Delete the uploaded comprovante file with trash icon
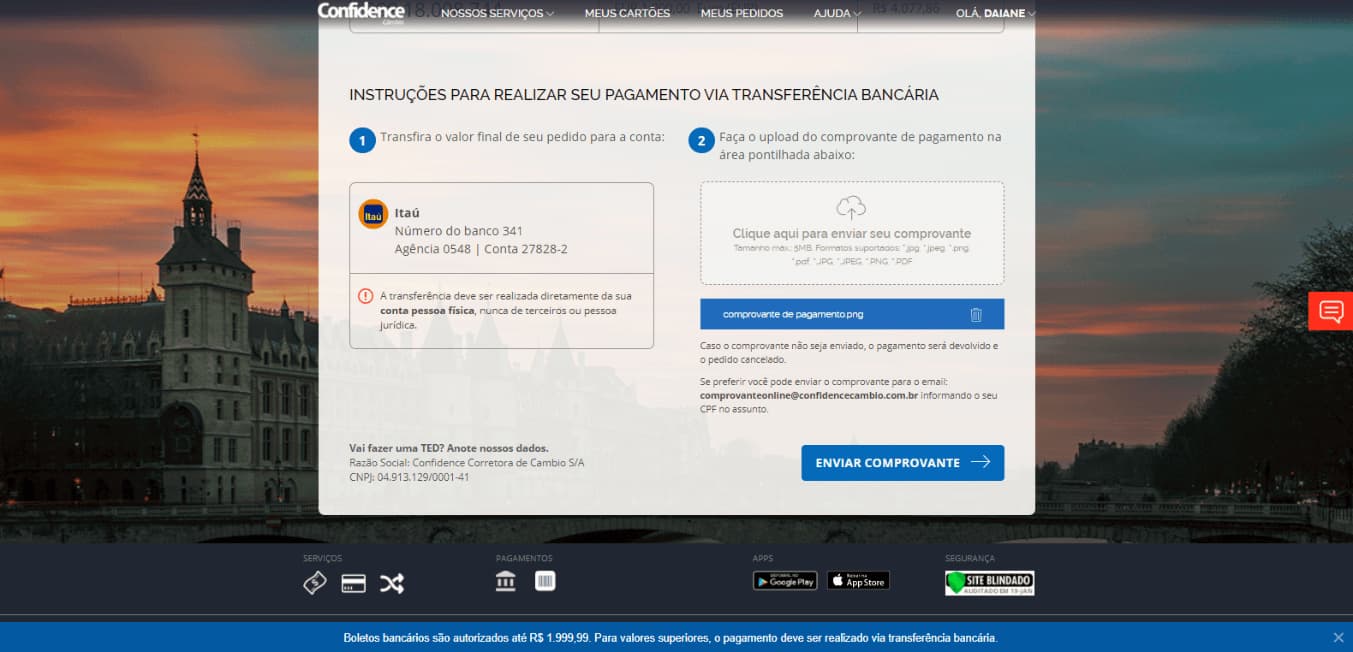 click(976, 315)
